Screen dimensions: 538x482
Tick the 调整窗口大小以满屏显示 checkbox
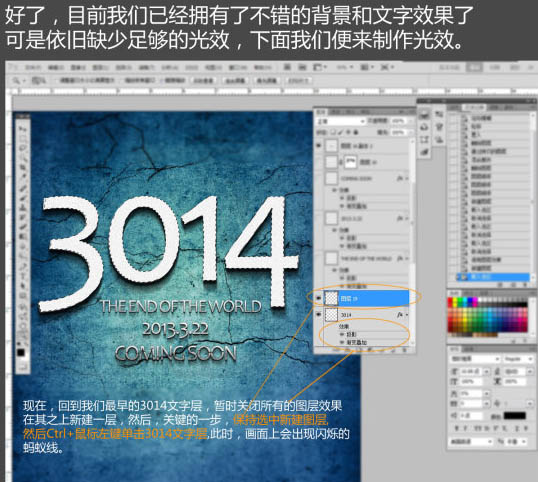[x=56, y=81]
